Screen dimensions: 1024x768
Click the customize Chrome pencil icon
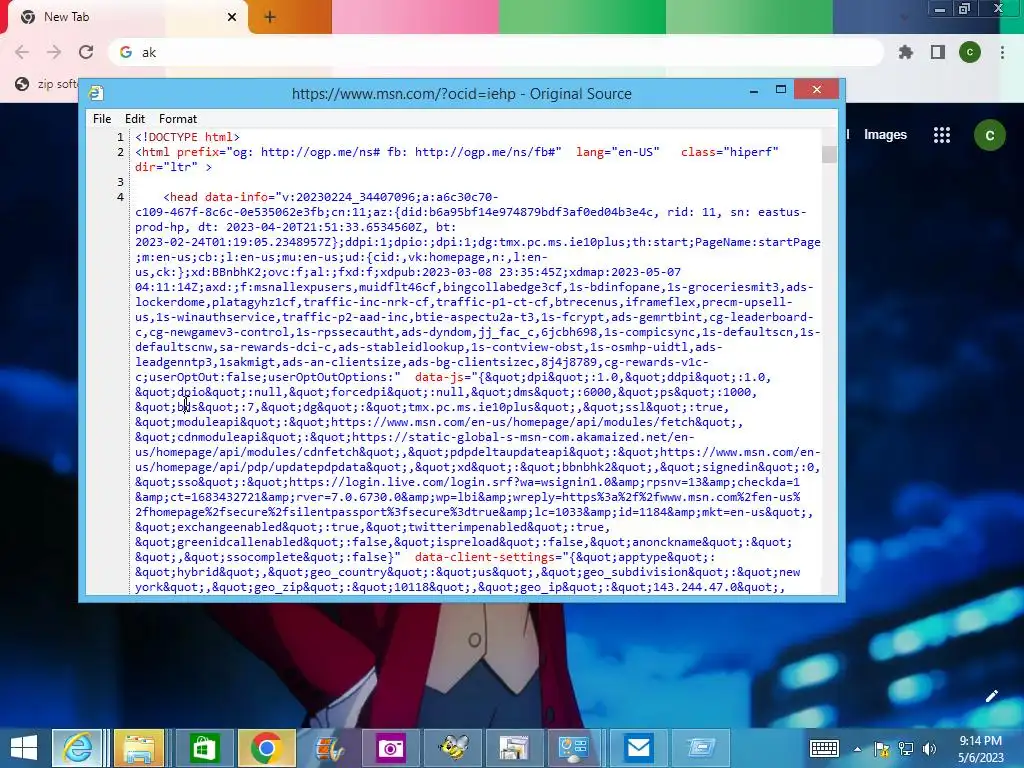coord(991,696)
